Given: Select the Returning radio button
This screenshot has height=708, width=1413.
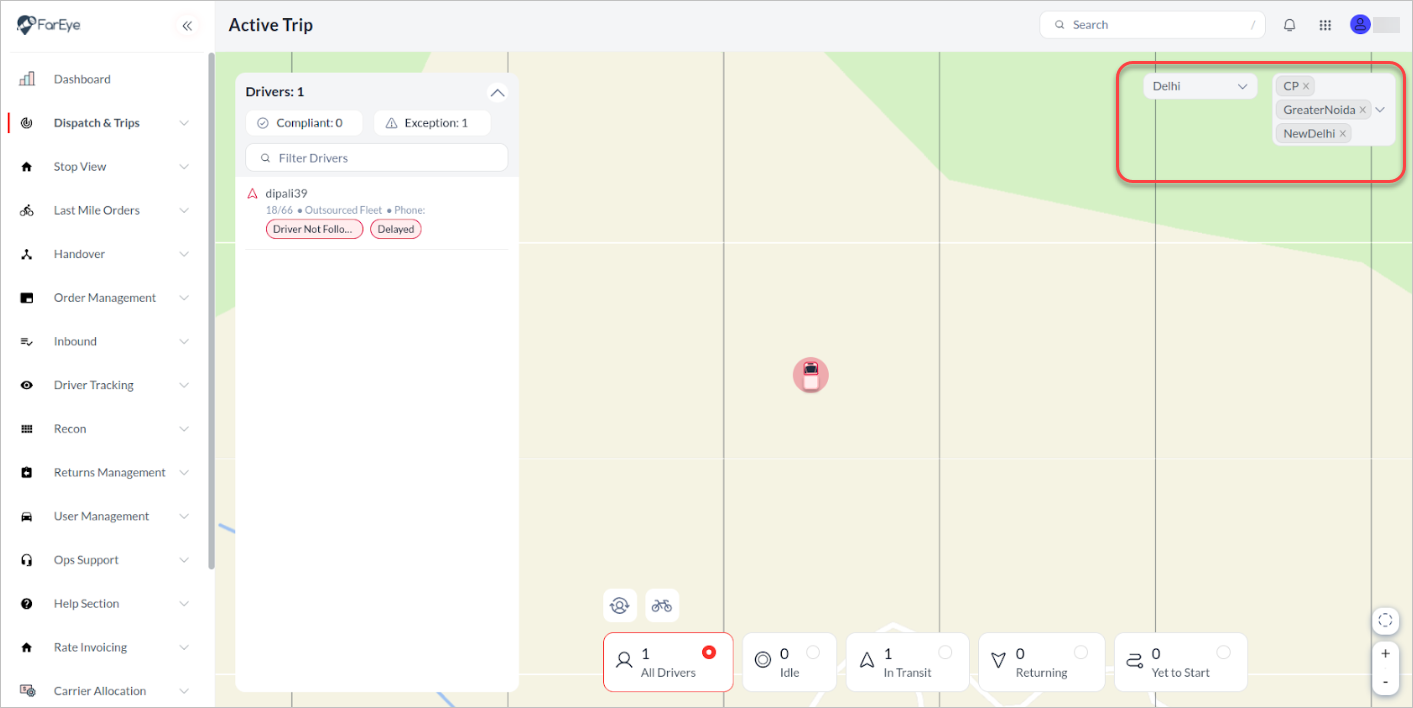Looking at the screenshot, I should tap(1081, 652).
